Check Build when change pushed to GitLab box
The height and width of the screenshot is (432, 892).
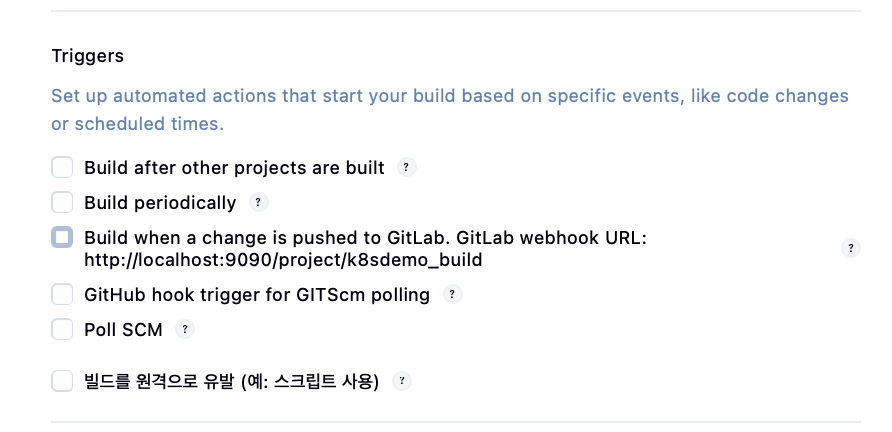[x=63, y=238]
